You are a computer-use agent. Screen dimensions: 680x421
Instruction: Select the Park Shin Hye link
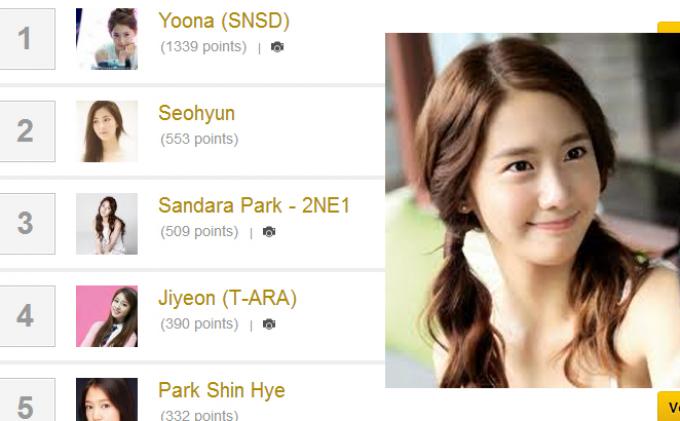point(222,390)
